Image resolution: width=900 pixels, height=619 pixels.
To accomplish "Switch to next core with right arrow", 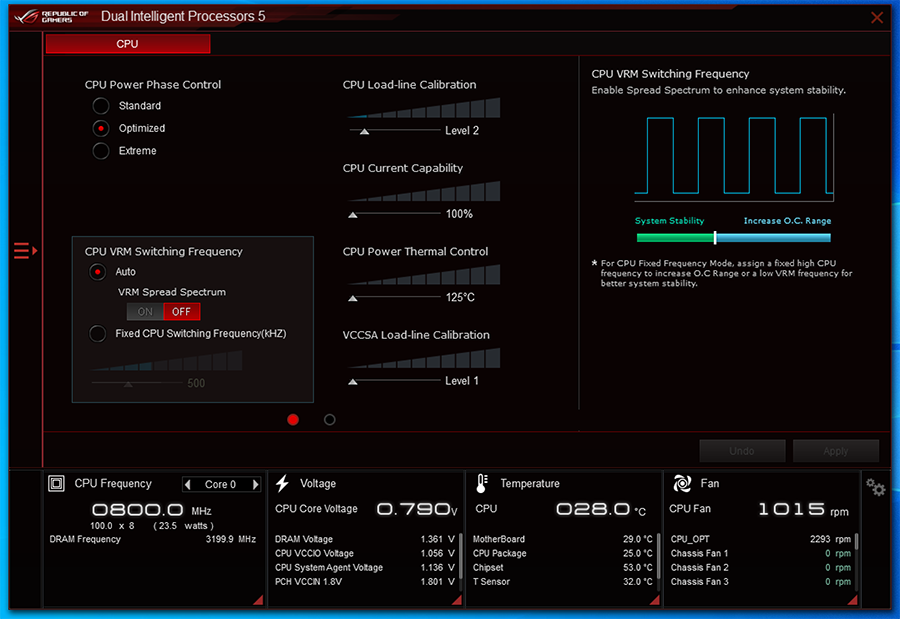I will click(255, 485).
